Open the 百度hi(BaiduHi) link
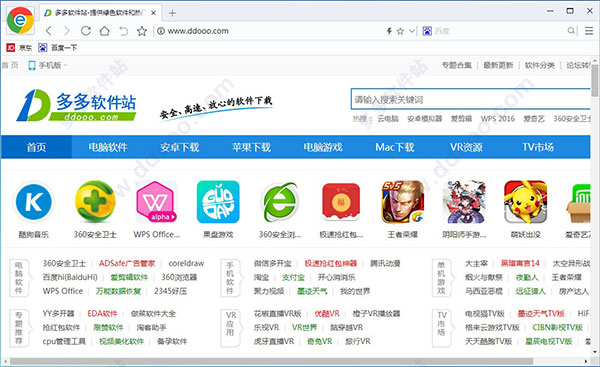This screenshot has height=367, width=600. [x=70, y=277]
